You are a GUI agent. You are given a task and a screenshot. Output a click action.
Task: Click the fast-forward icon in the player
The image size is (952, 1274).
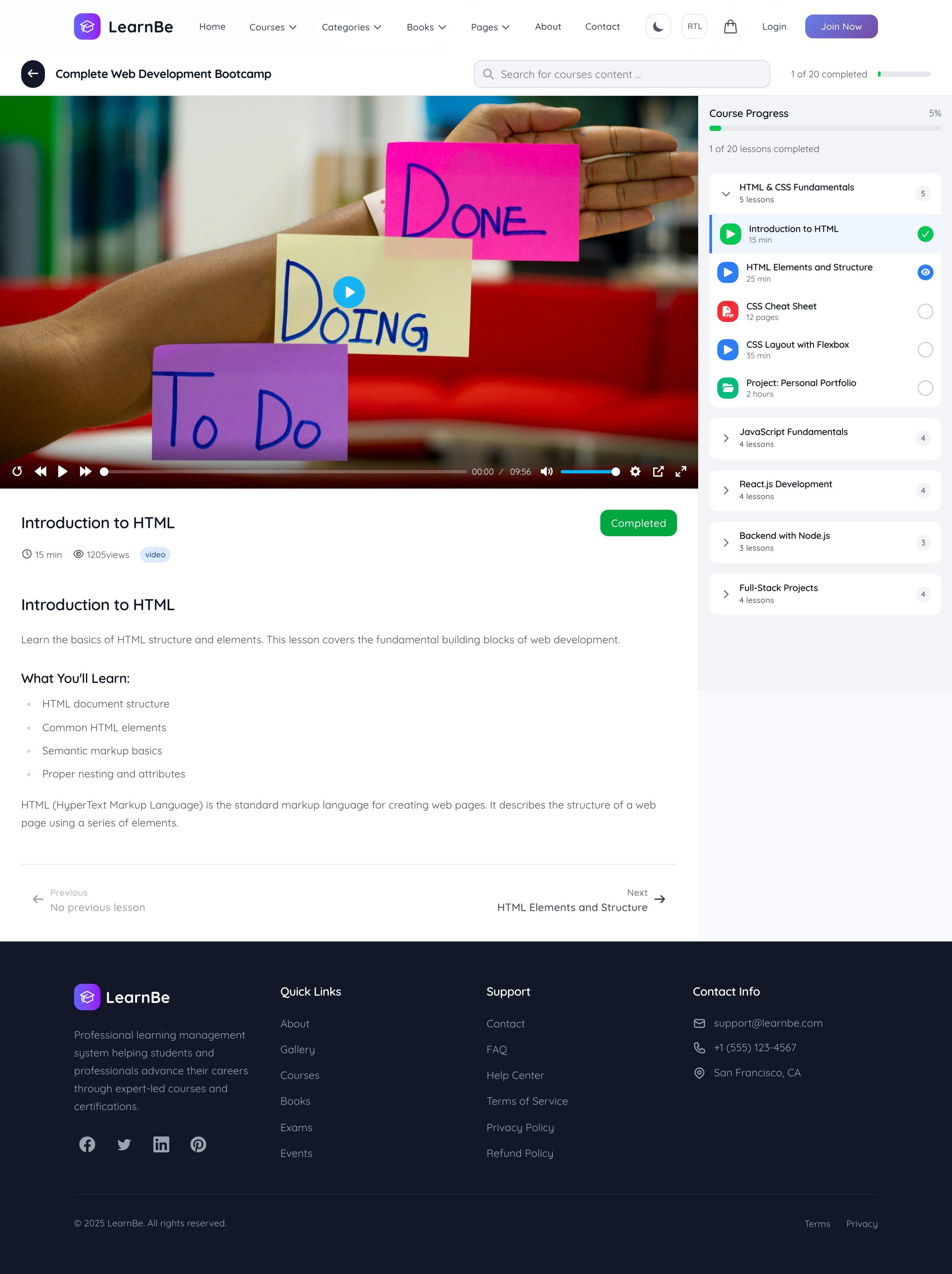click(85, 472)
